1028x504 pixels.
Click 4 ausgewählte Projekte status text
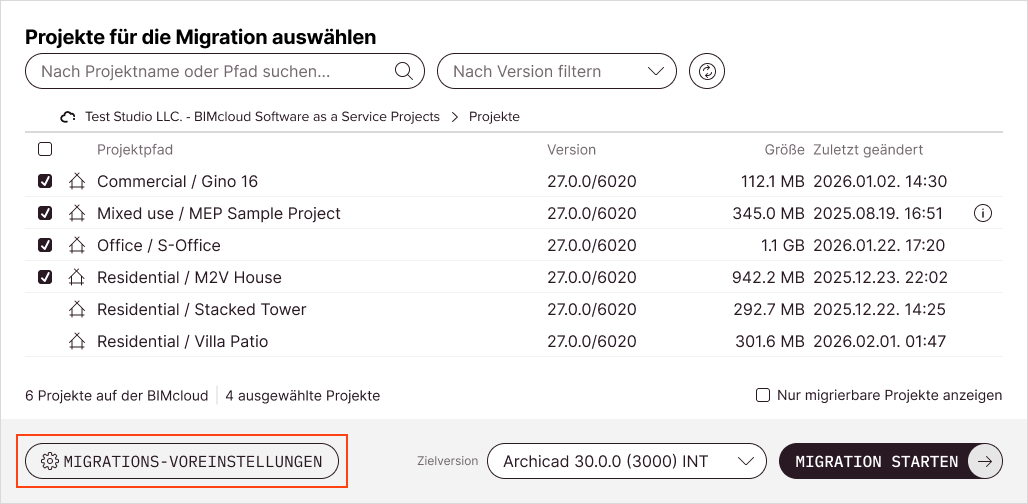pos(303,395)
